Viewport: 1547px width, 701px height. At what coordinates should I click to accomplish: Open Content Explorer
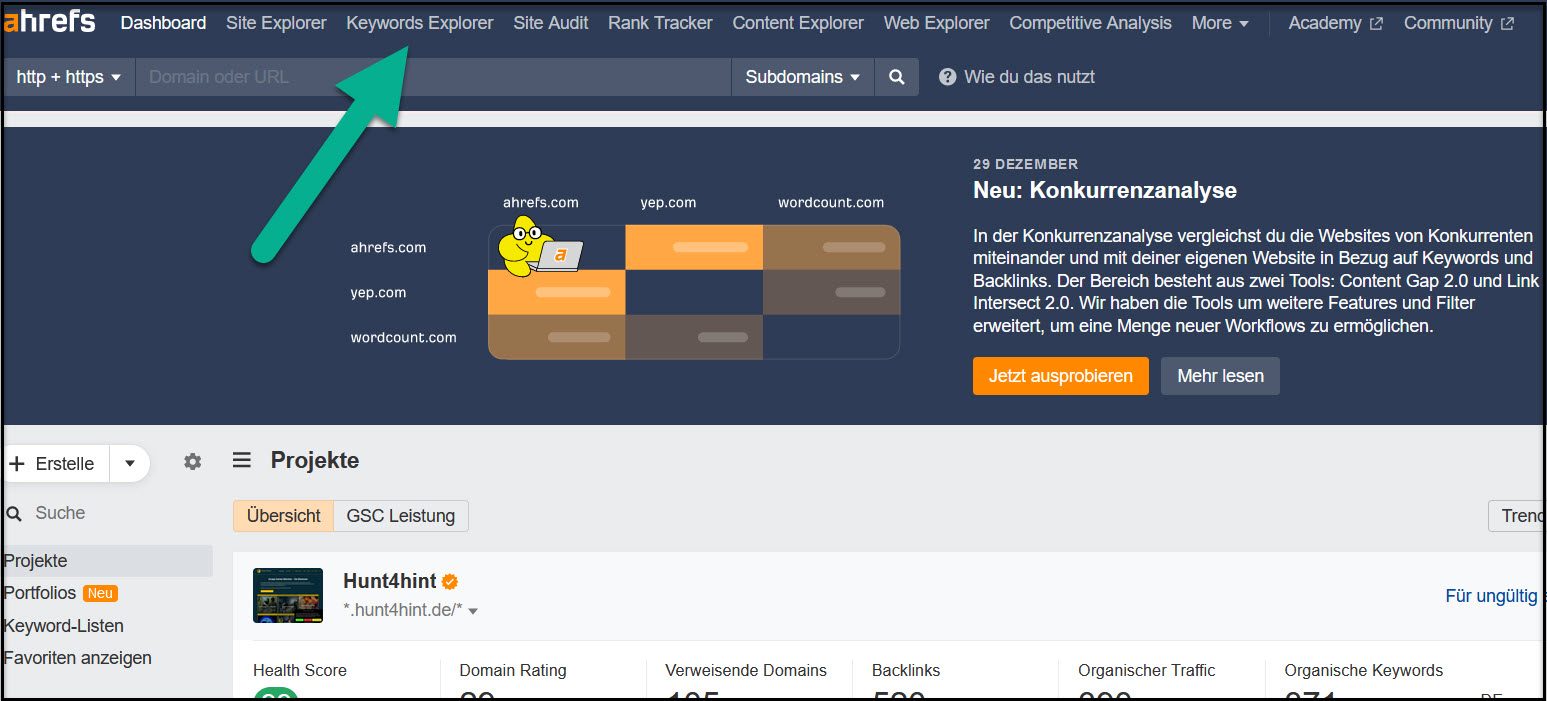point(798,23)
